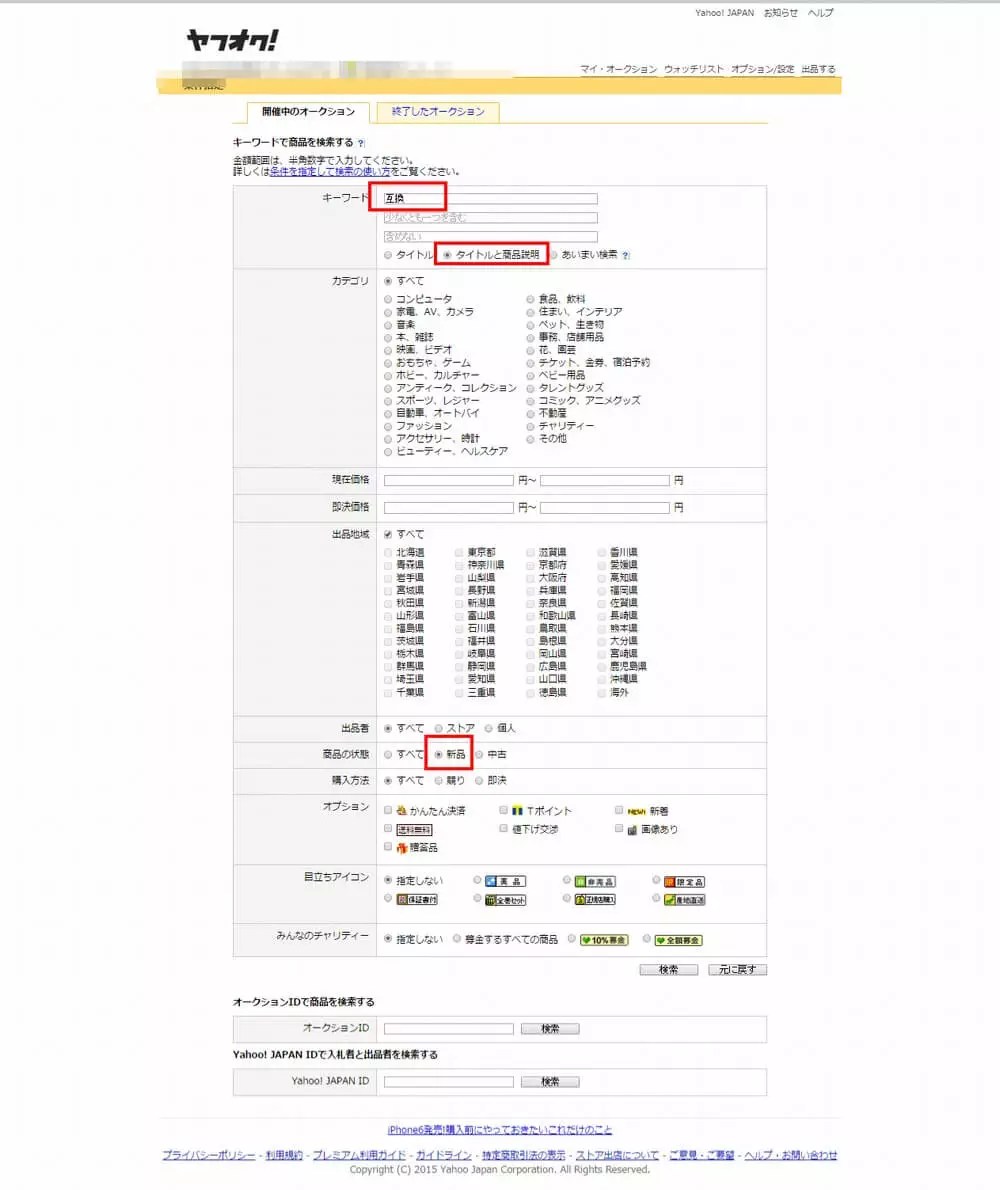Select あいまい検索 radio button
Screen dimensions: 1000x1190
pos(553,255)
